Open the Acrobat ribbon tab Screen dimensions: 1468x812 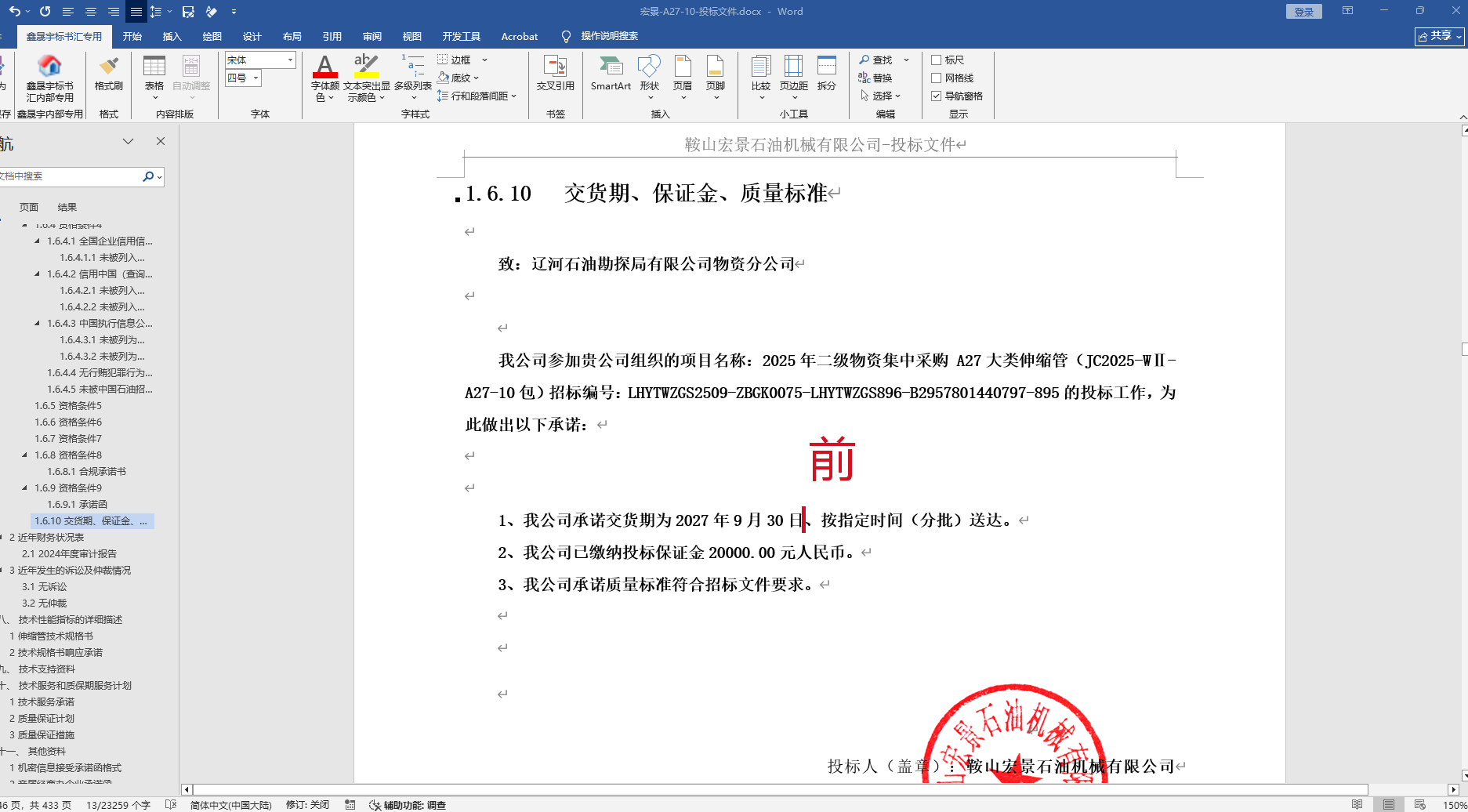point(520,36)
